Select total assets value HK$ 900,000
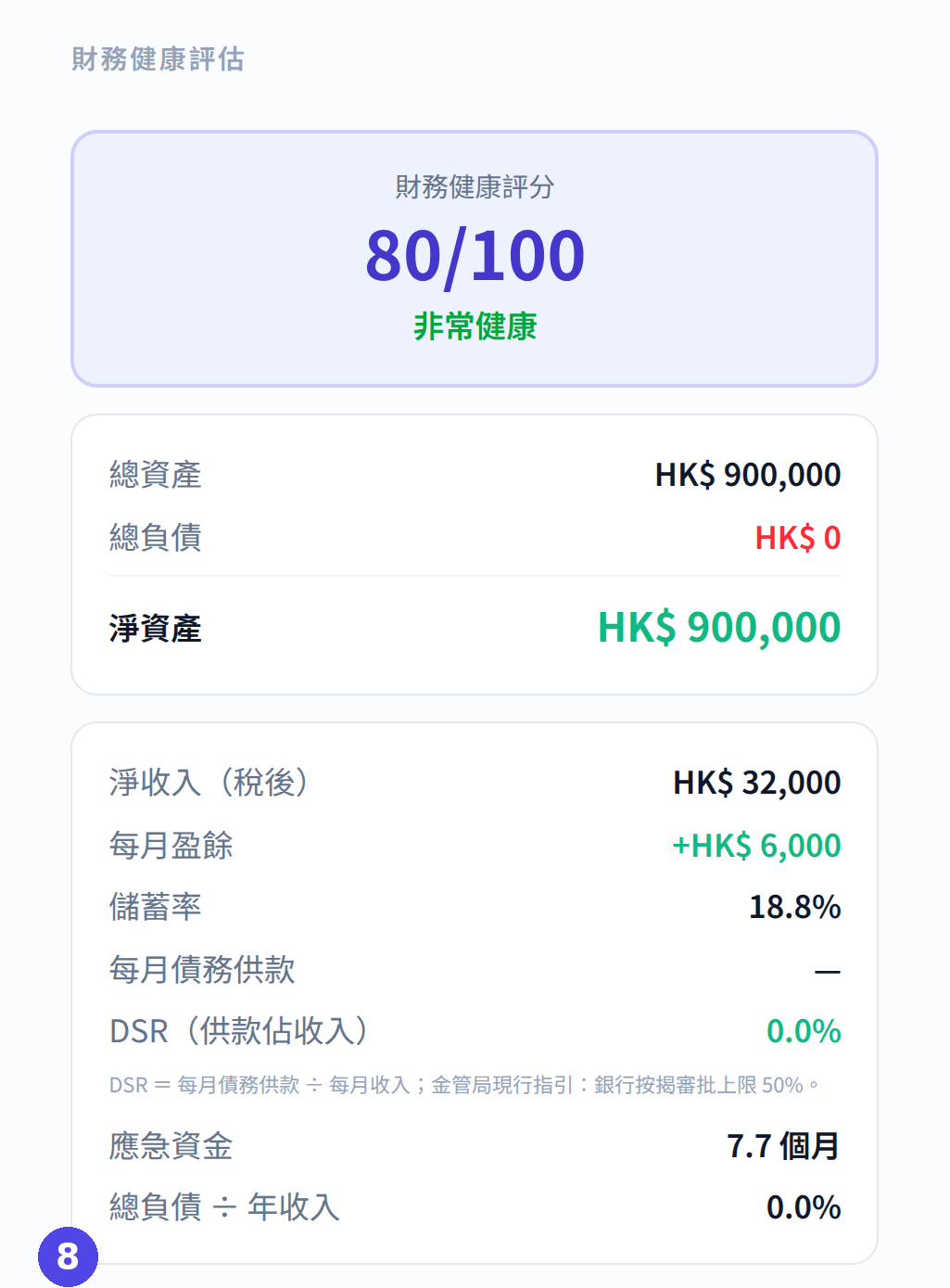 tap(748, 475)
